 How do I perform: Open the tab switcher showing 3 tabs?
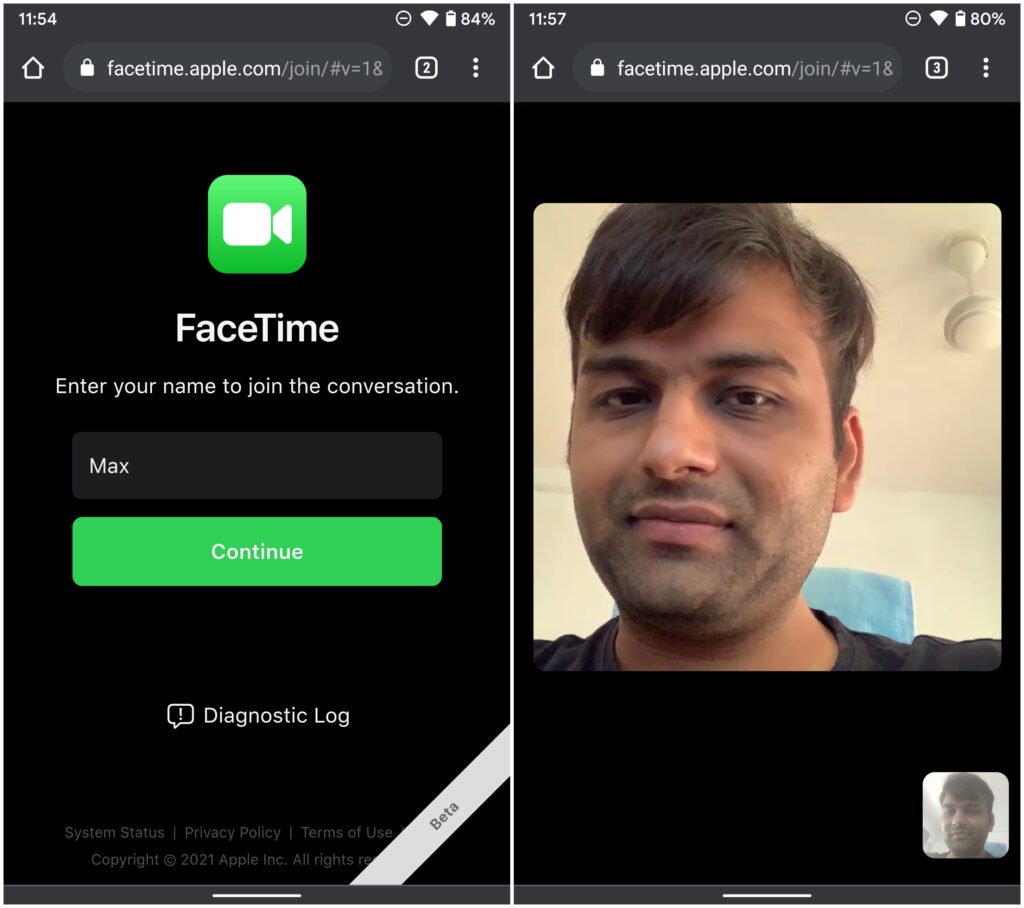click(936, 68)
